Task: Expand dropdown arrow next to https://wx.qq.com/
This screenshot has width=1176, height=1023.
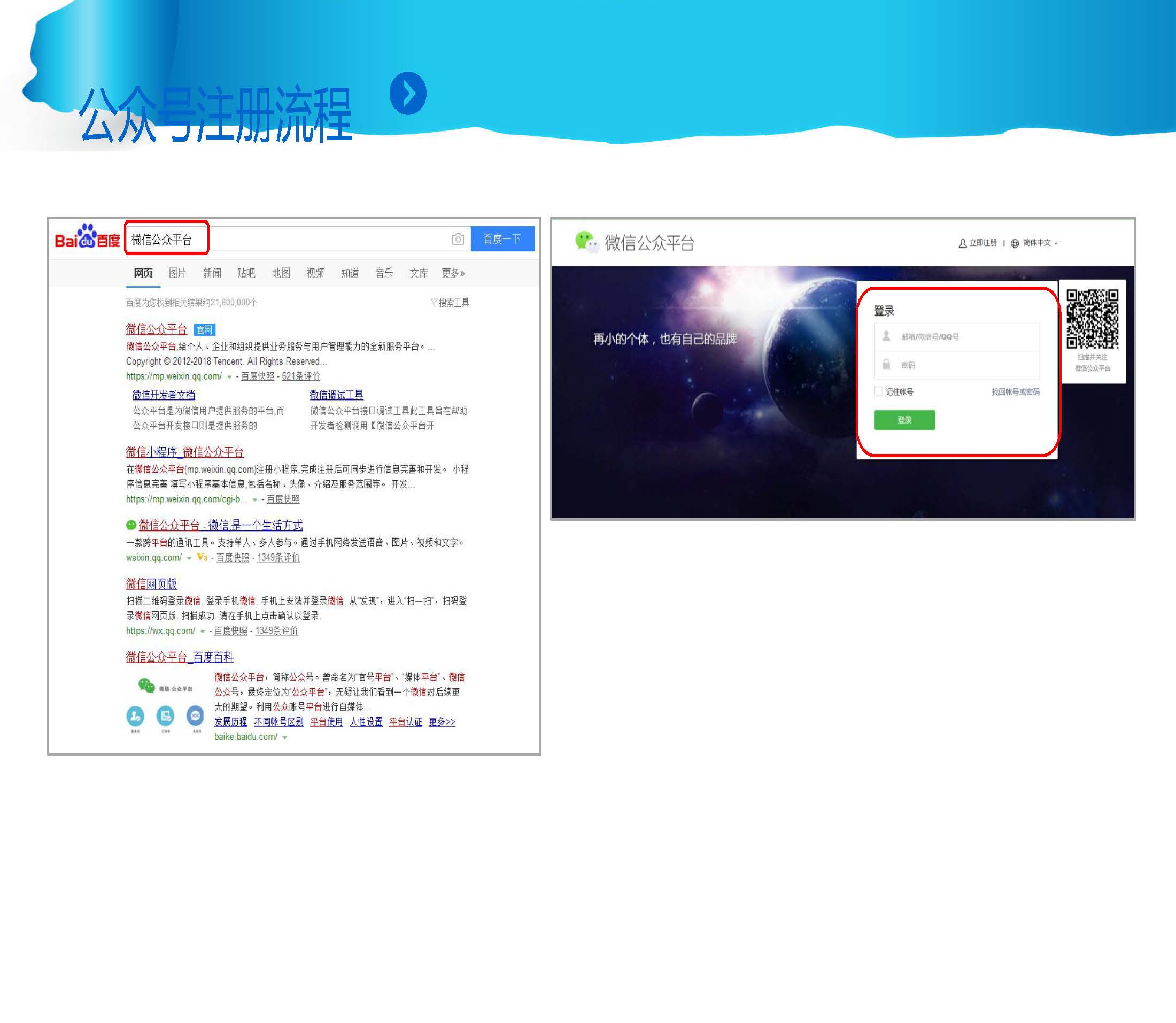Action: [x=203, y=632]
